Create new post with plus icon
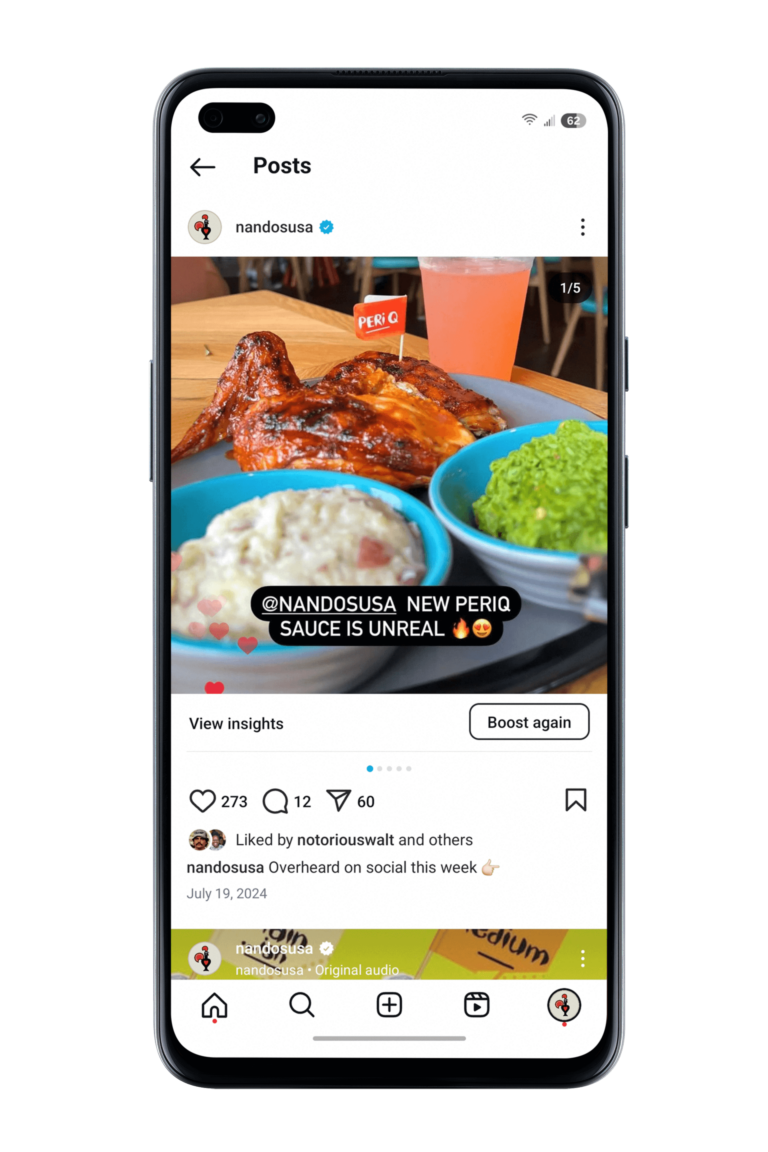Image resolution: width=768 pixels, height=1152 pixels. click(389, 1004)
